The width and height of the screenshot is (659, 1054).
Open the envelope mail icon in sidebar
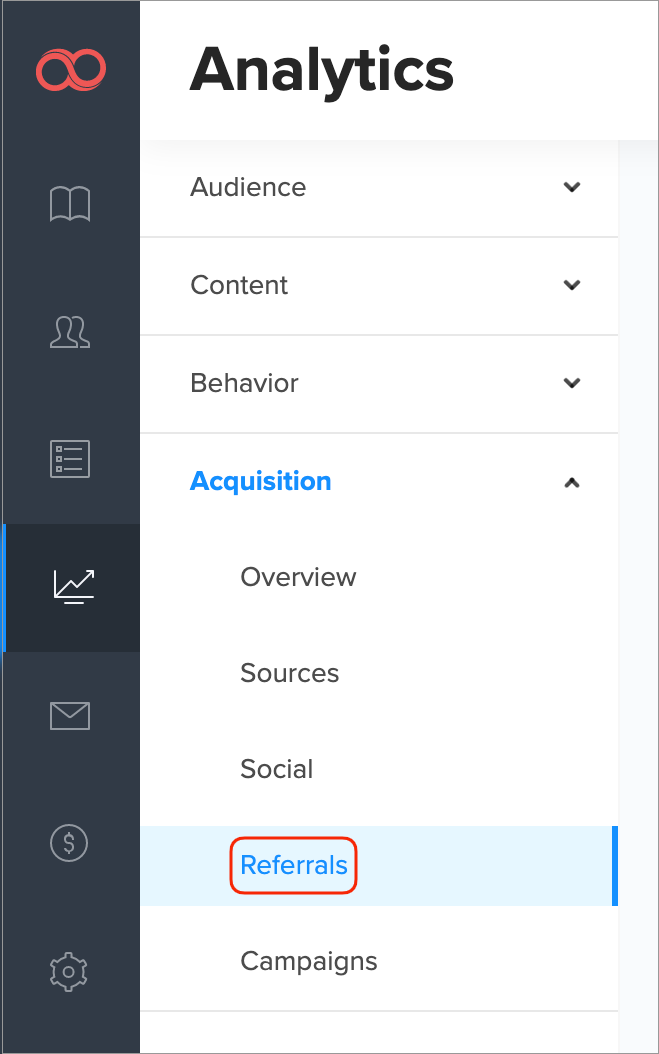click(70, 715)
